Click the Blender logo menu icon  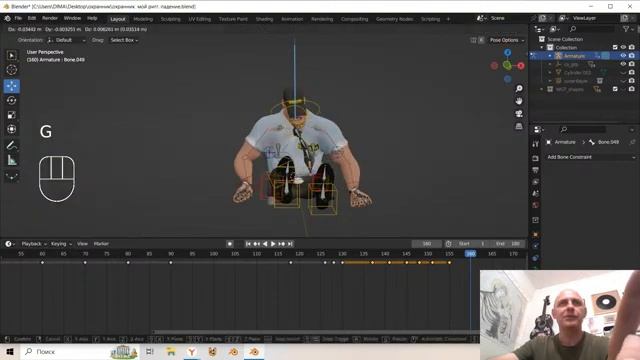(x=7, y=18)
